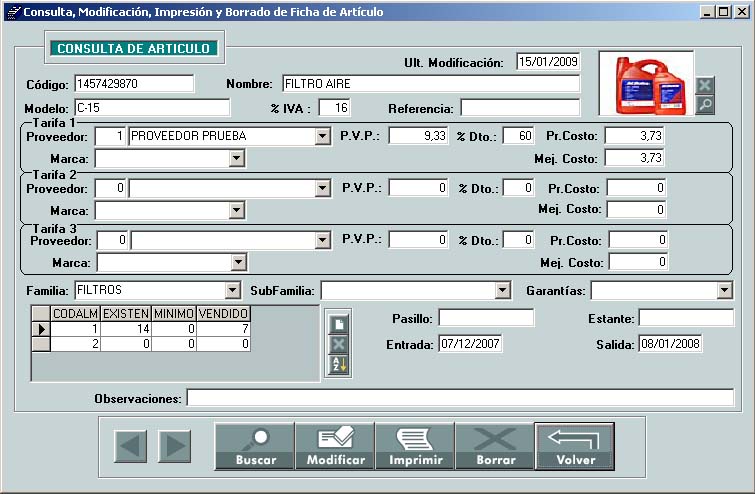Click VENDIDO cell with value 7

[x=223, y=329]
